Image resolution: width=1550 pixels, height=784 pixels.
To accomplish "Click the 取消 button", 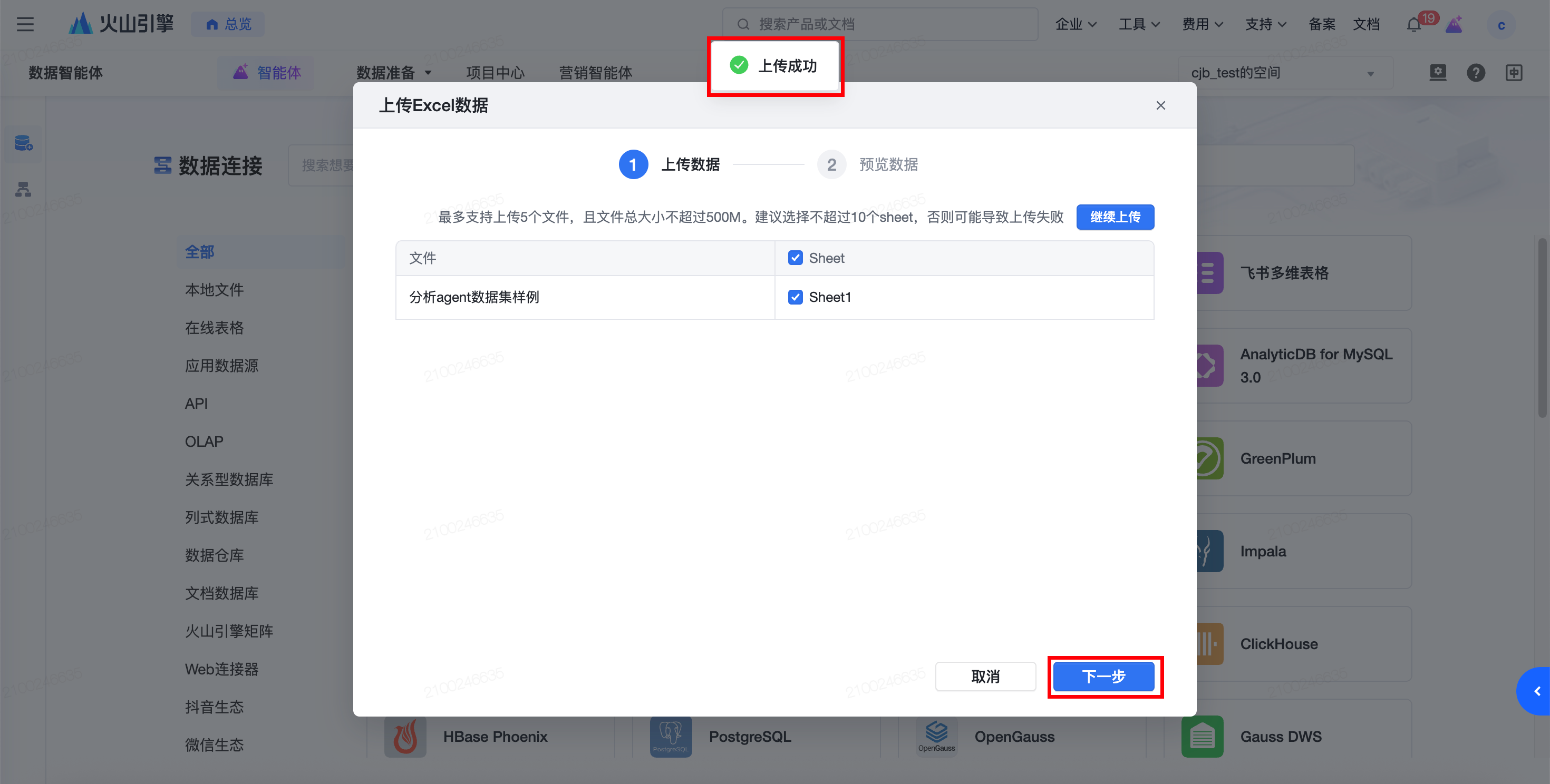I will pyautogui.click(x=985, y=677).
